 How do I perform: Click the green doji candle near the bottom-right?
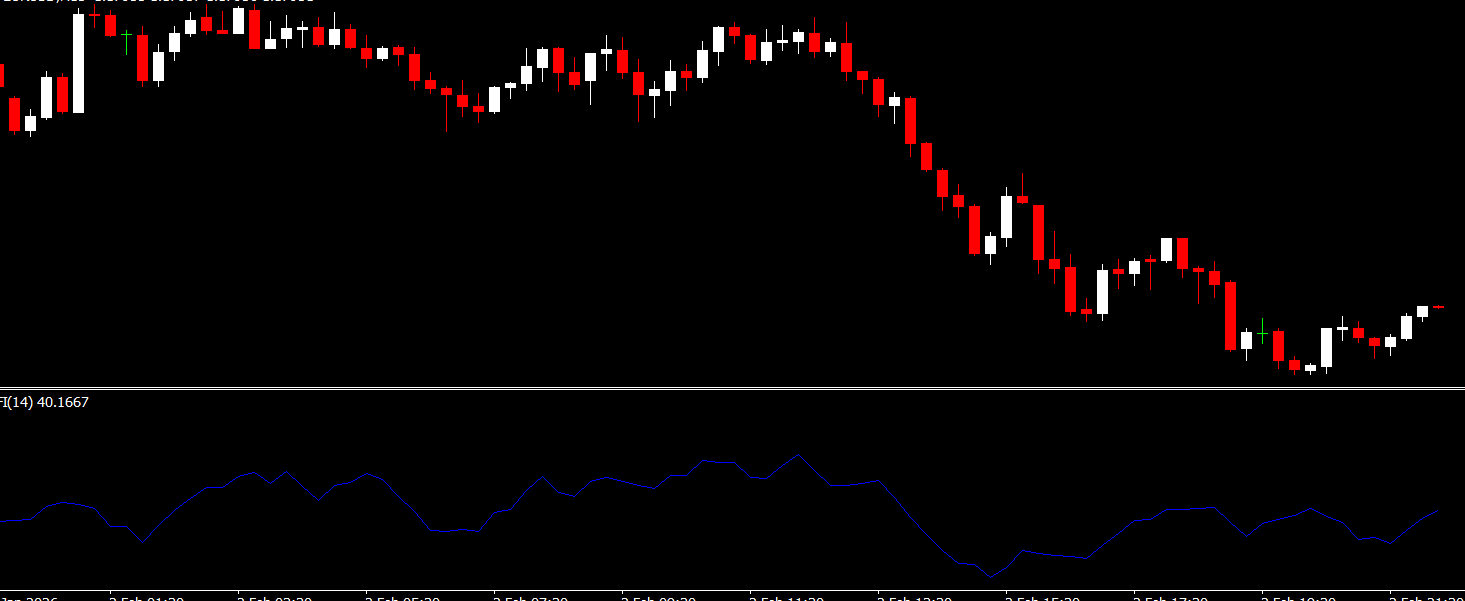pos(1262,330)
